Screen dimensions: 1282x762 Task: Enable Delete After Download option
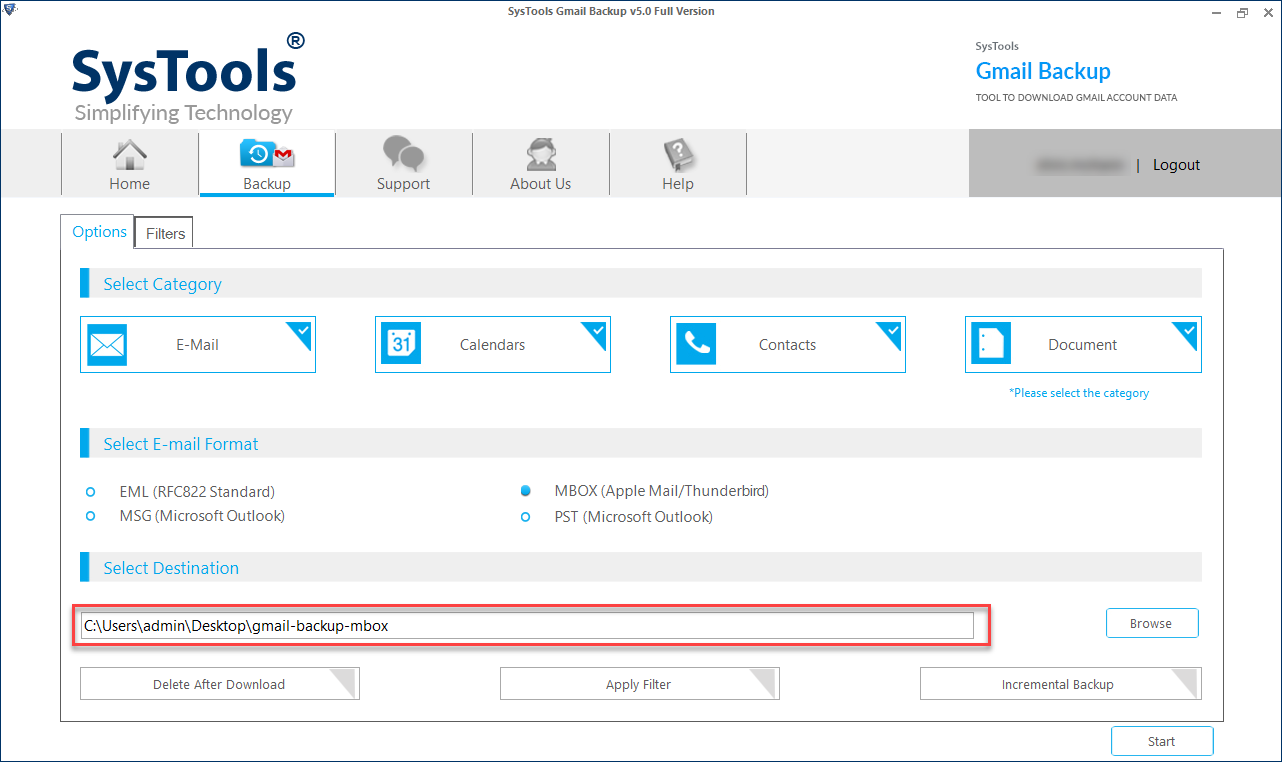[219, 684]
